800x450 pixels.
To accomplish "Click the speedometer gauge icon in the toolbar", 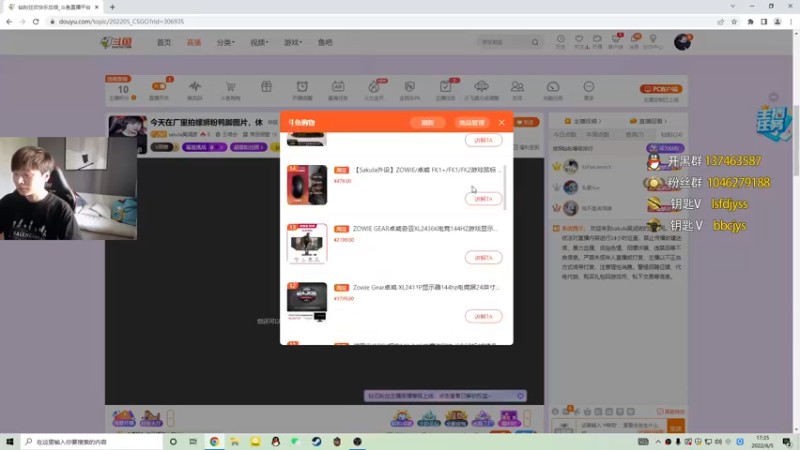I will [553, 86].
